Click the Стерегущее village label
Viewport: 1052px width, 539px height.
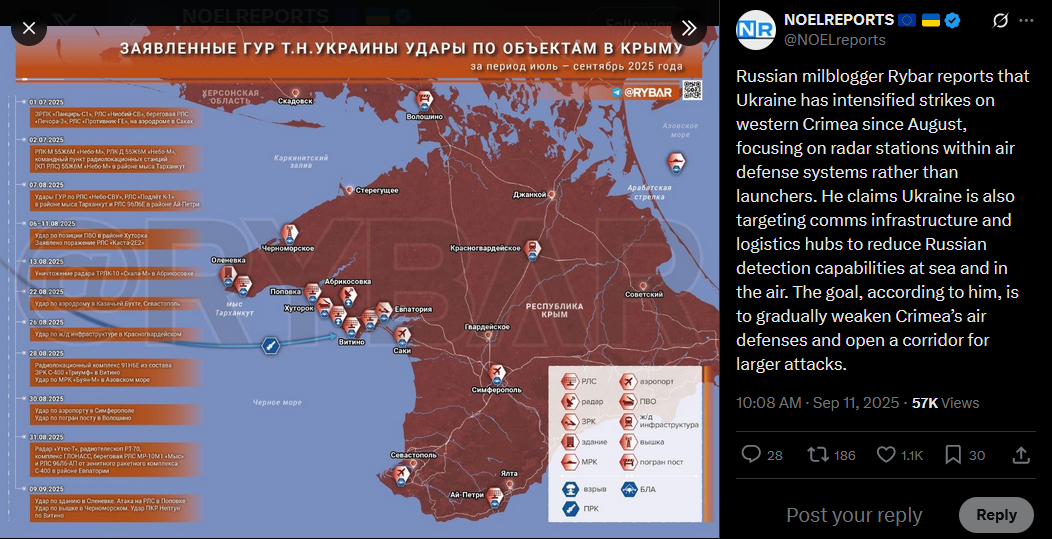(x=376, y=191)
